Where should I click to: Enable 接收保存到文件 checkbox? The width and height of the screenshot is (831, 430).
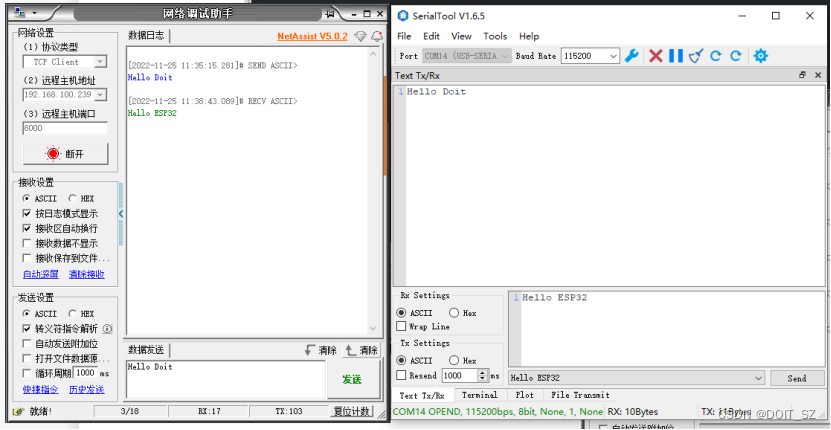(26, 258)
